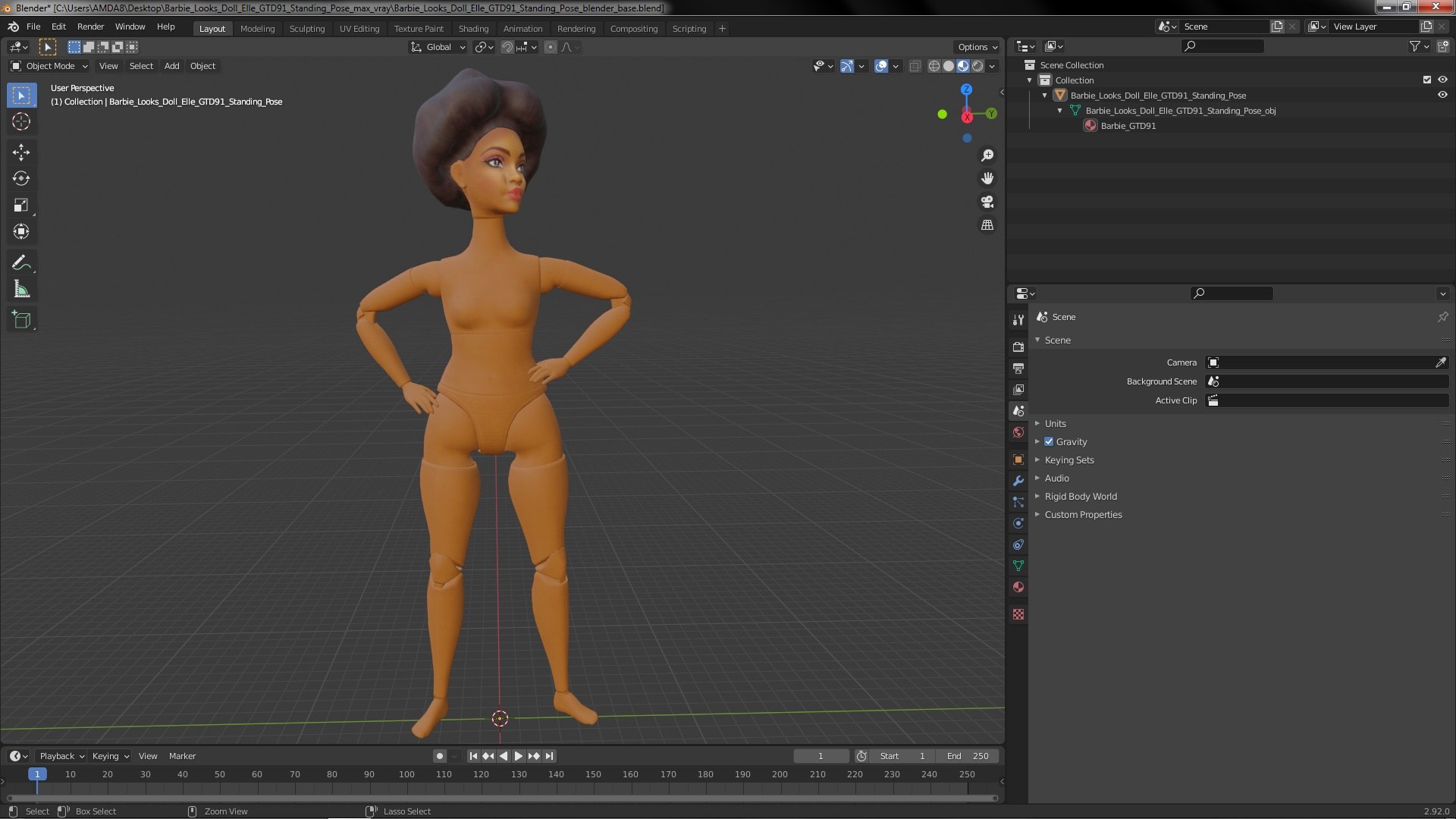Toggle auto keying record button
Image resolution: width=1456 pixels, height=819 pixels.
(439, 756)
